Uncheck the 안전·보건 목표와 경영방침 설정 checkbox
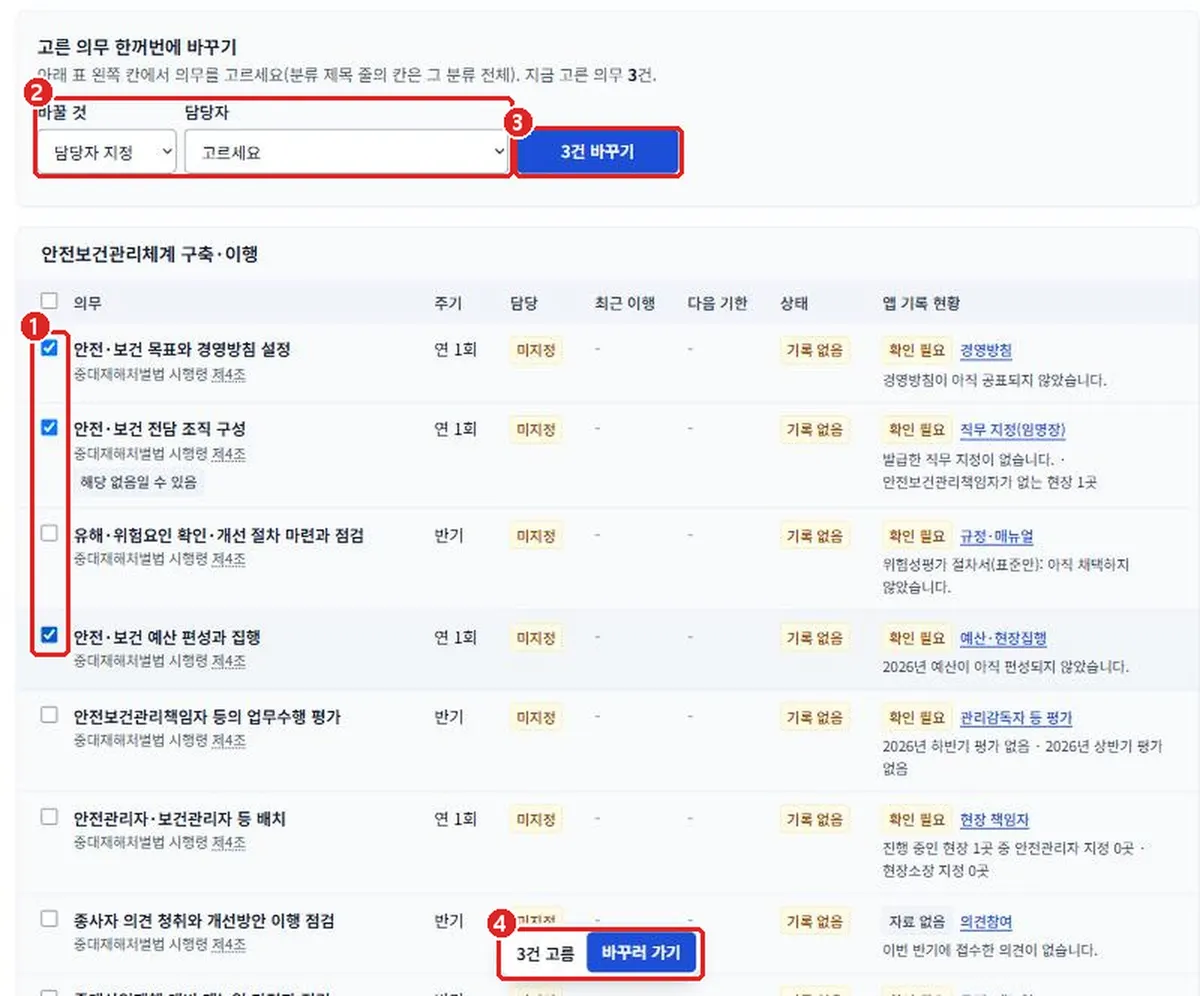This screenshot has height=996, width=1200. click(49, 348)
